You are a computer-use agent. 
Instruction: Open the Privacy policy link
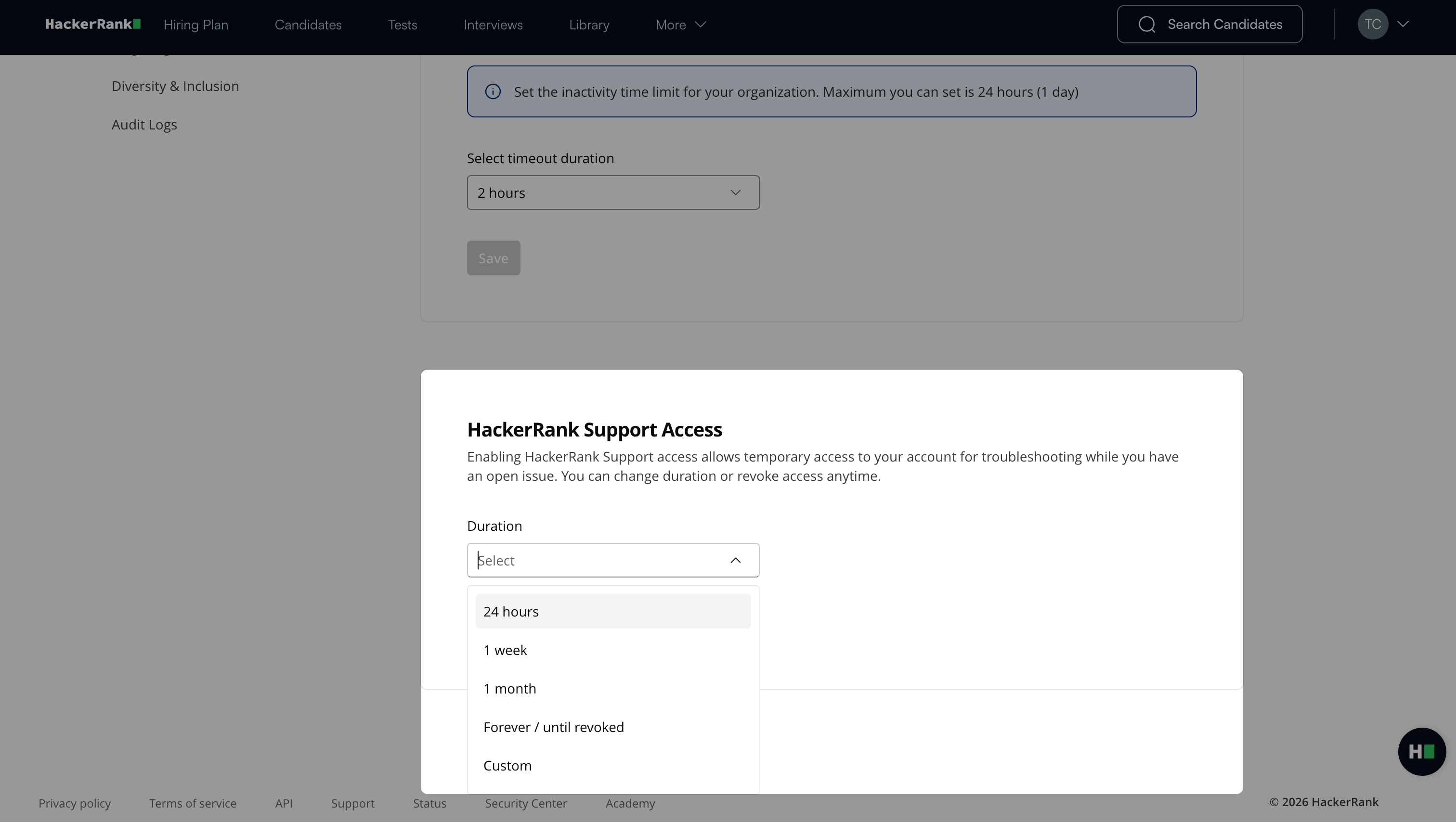click(x=75, y=803)
